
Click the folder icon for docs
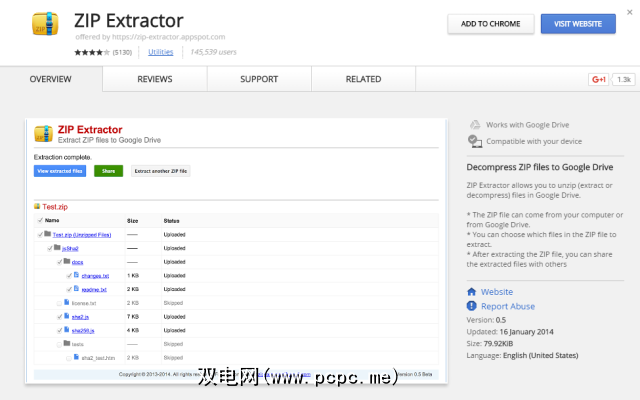(67, 261)
